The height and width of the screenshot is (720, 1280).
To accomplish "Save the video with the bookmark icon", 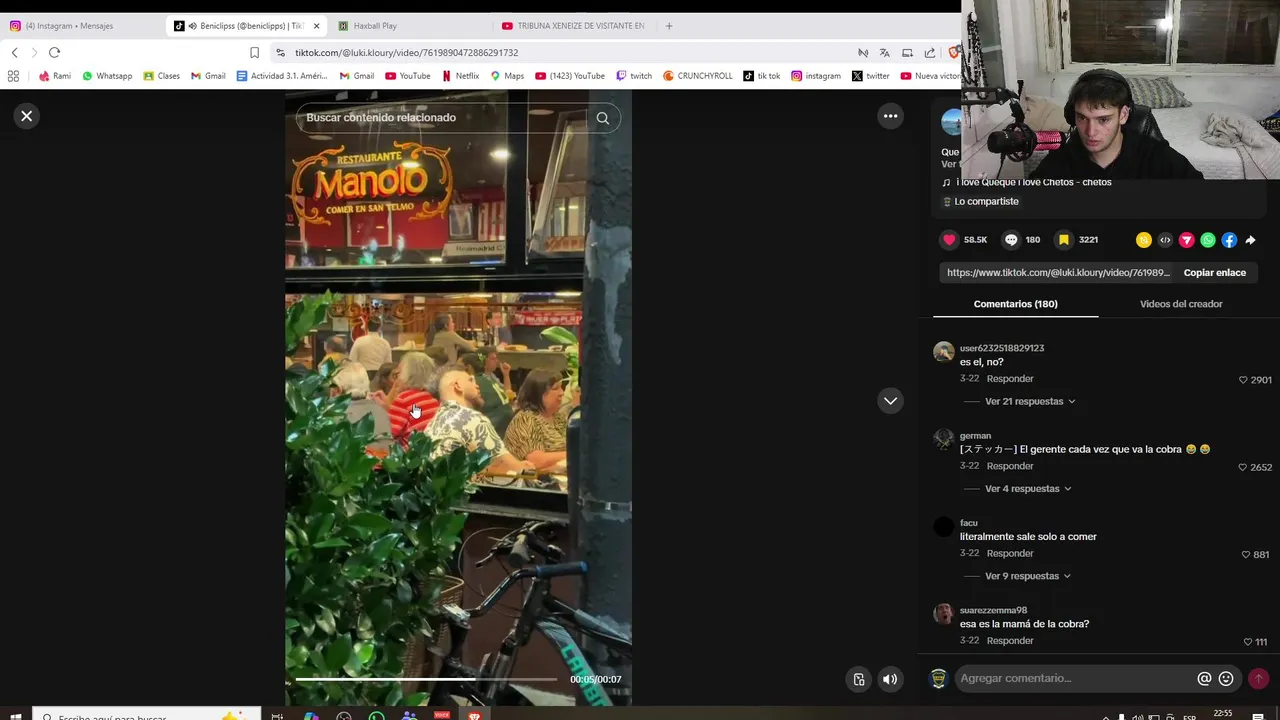I will [x=1064, y=240].
